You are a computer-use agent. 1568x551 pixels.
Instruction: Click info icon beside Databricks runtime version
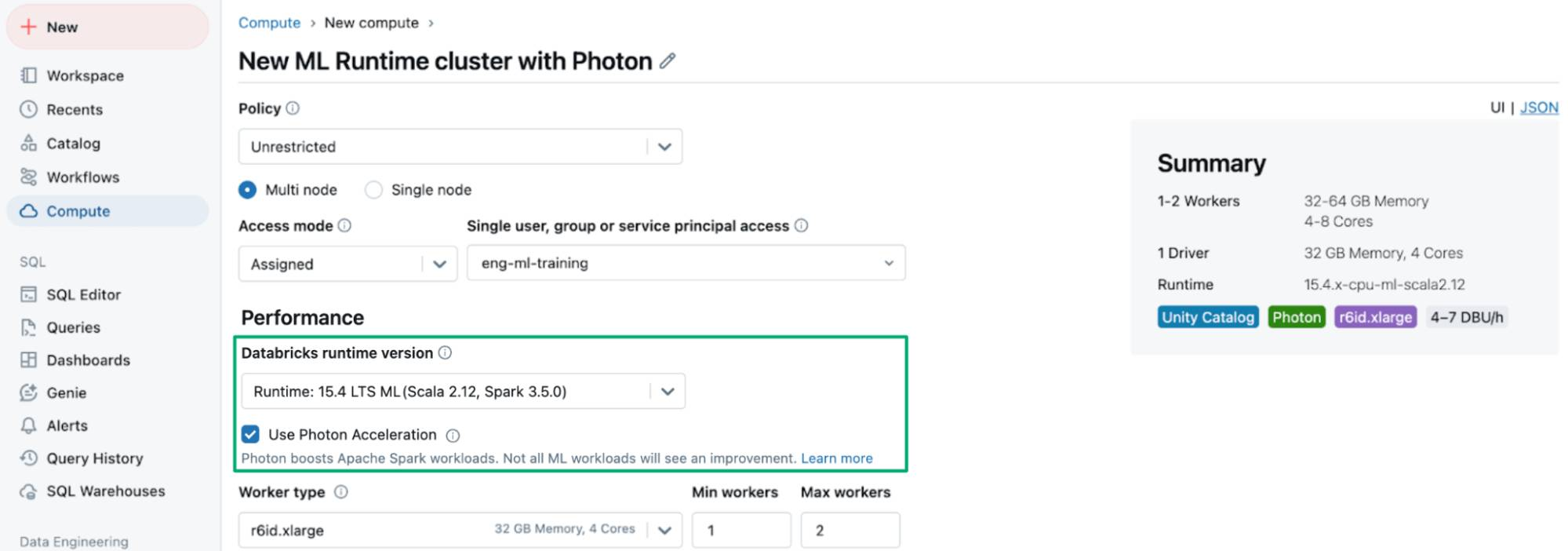(x=445, y=352)
